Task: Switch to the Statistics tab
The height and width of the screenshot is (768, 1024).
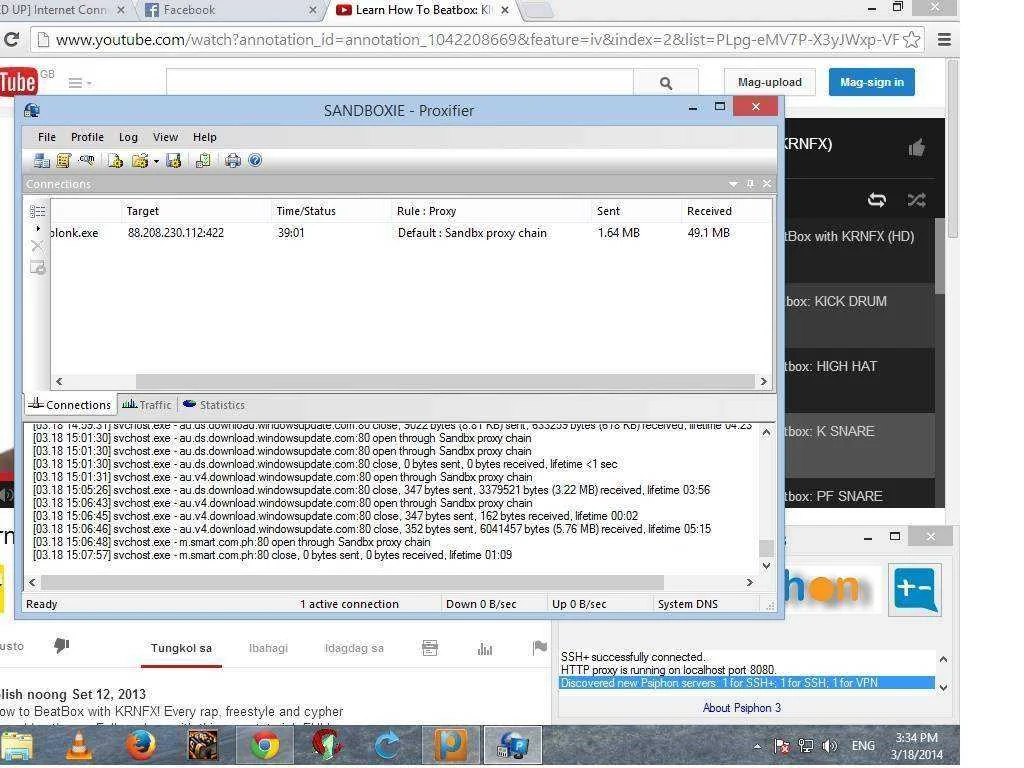Action: pos(214,405)
